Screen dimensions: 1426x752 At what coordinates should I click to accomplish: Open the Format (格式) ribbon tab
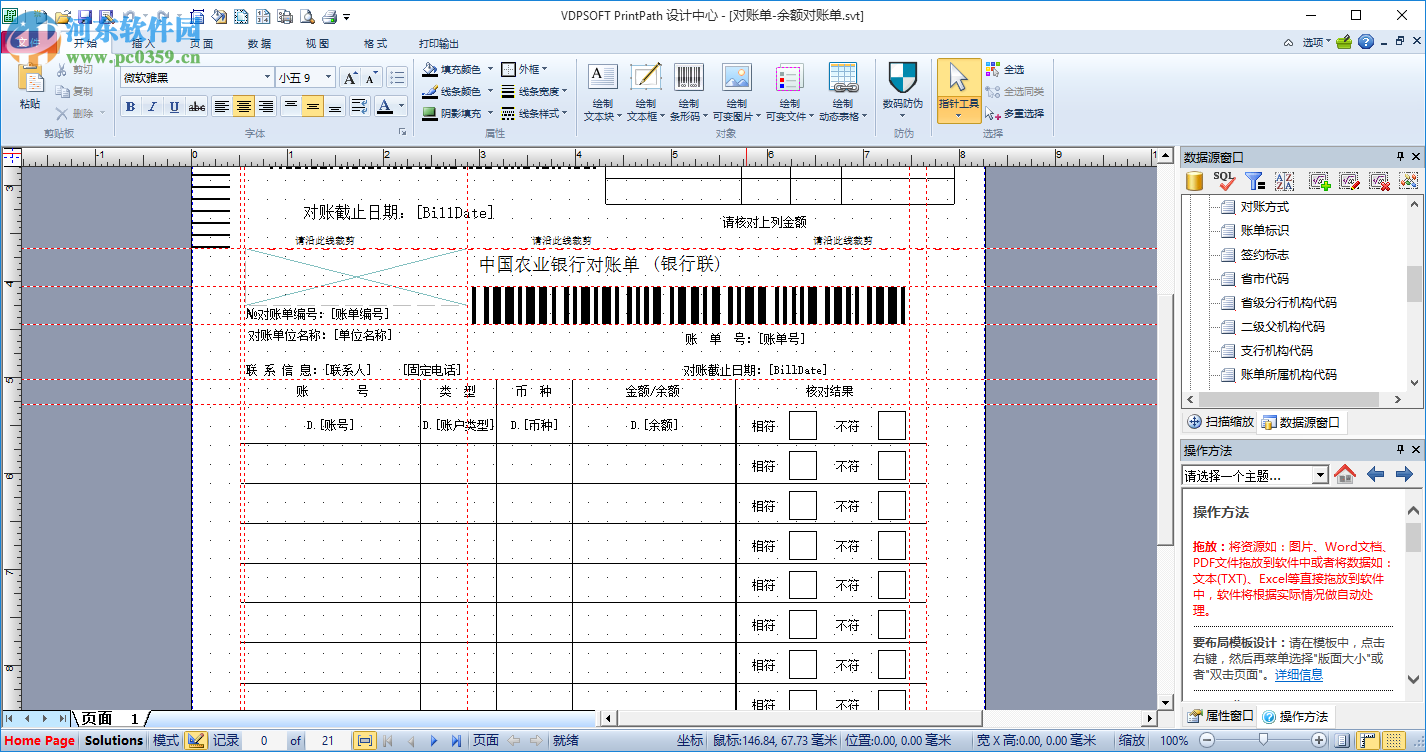(375, 44)
